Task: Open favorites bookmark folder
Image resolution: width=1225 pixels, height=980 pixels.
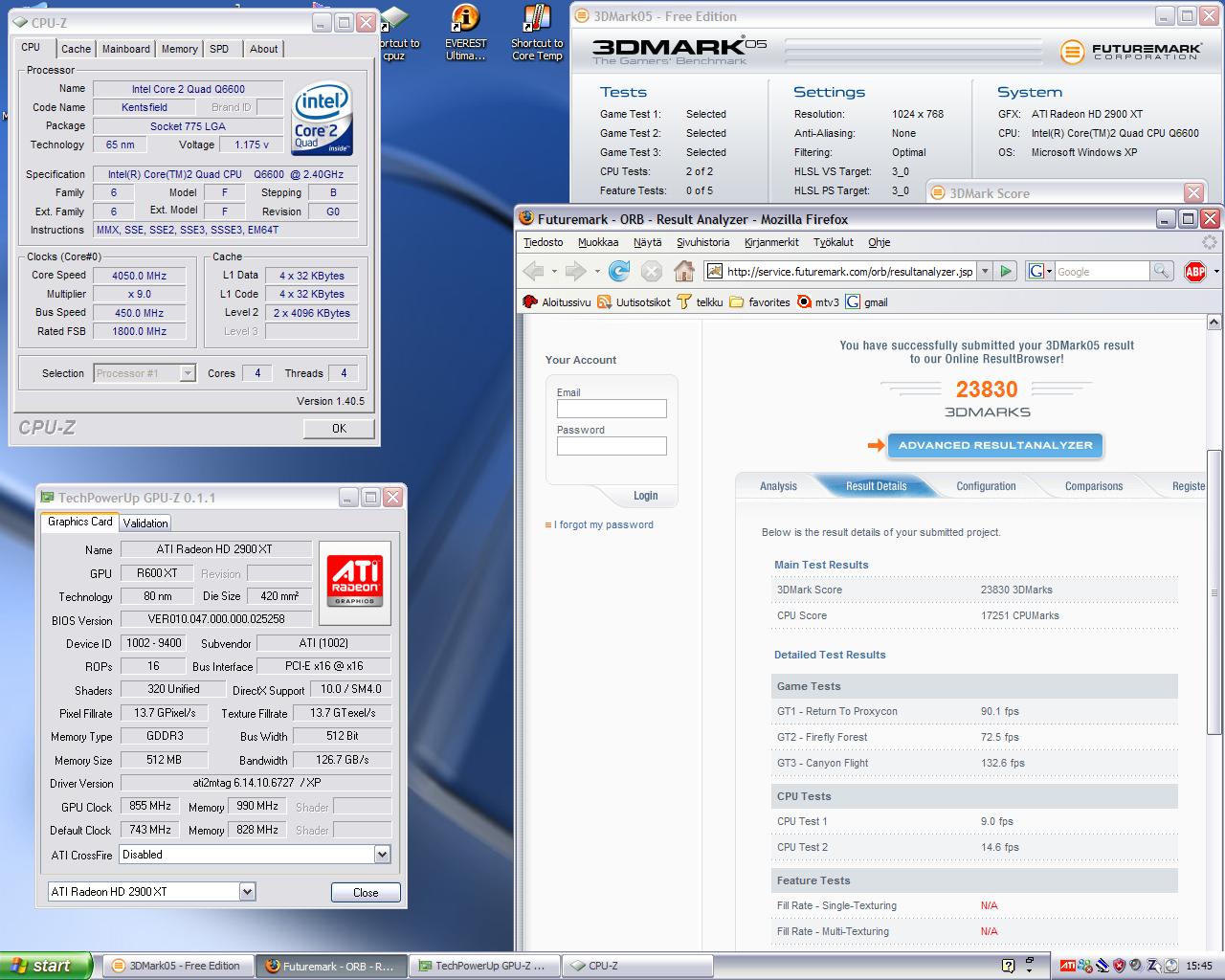Action: point(760,302)
